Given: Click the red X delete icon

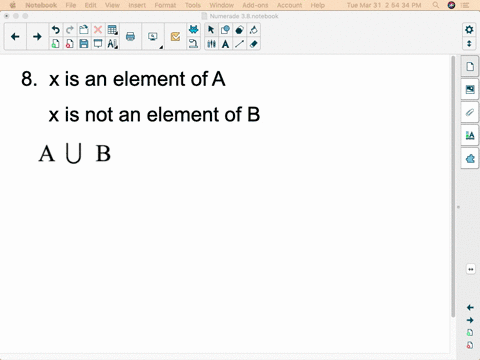Looking at the screenshot, I should point(98,30).
